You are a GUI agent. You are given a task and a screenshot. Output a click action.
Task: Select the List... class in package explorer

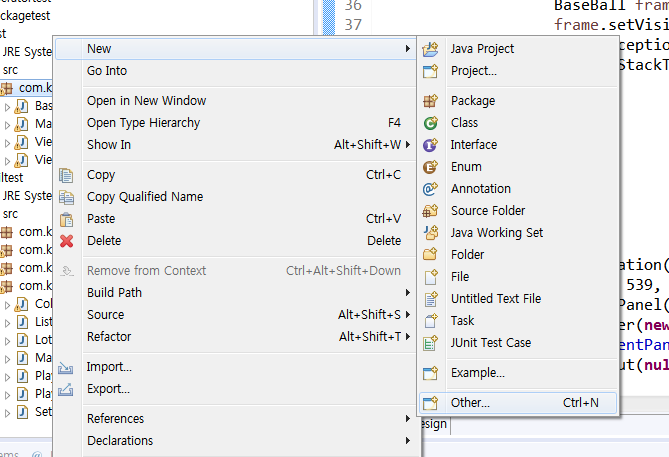tap(44, 322)
